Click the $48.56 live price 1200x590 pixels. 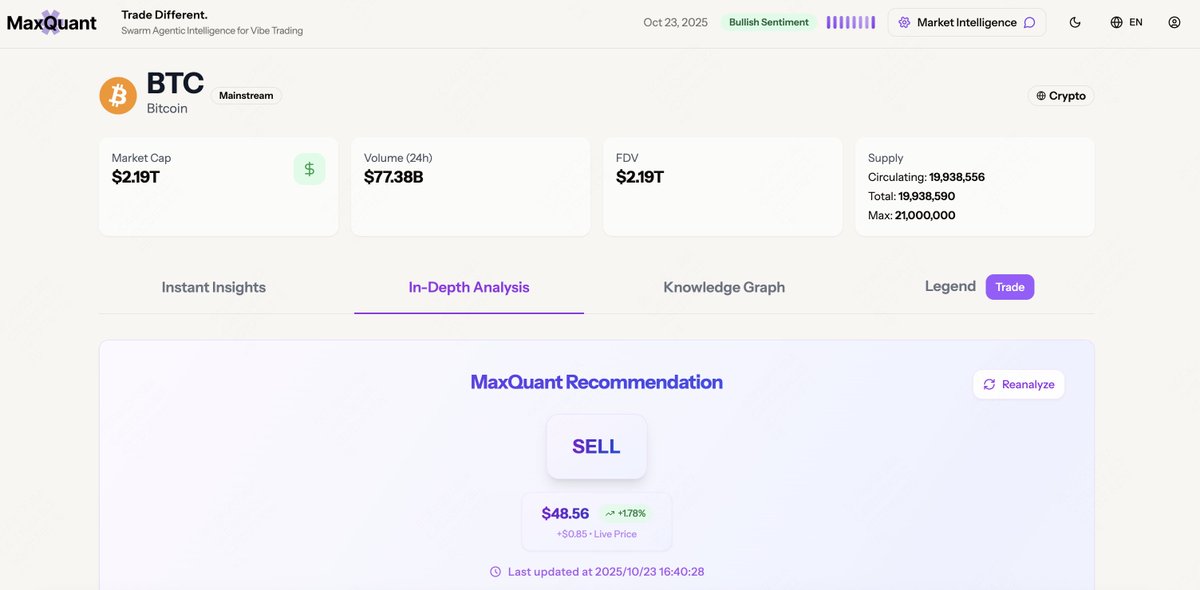[565, 513]
